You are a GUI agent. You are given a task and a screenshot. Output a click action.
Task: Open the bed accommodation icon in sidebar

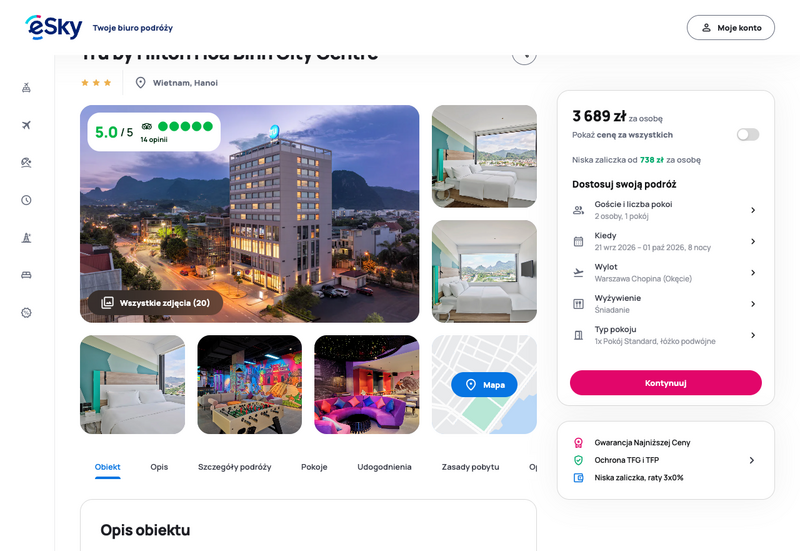coord(27,275)
